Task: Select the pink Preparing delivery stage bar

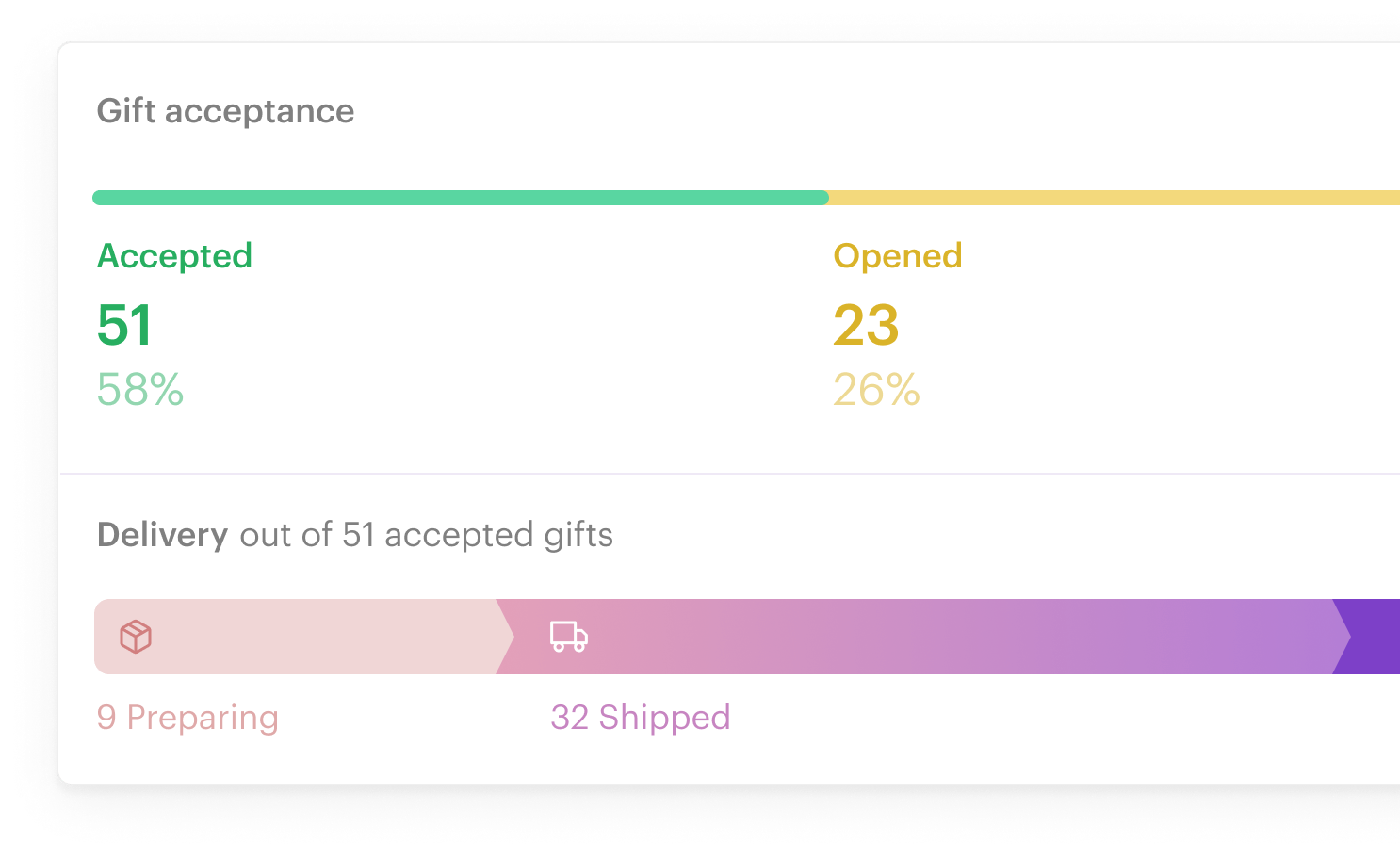Action: point(303,637)
